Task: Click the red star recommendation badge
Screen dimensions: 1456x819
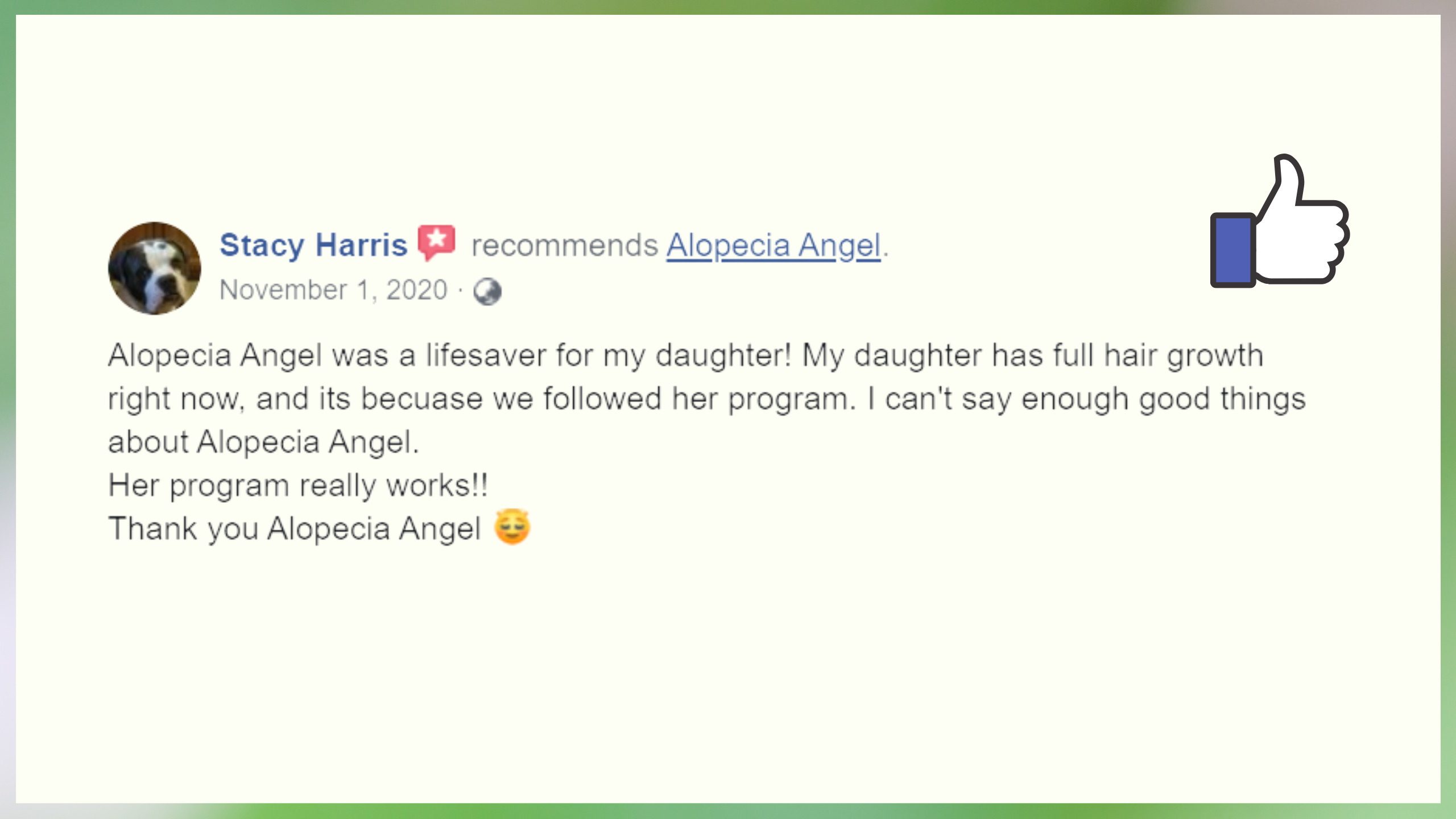Action: click(437, 243)
